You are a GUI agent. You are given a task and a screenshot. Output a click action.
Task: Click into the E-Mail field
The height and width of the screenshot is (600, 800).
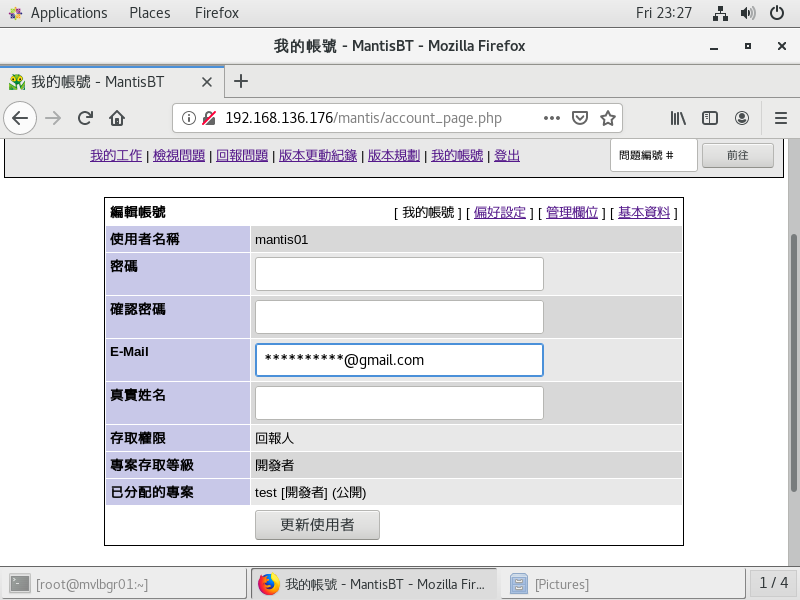click(x=399, y=360)
